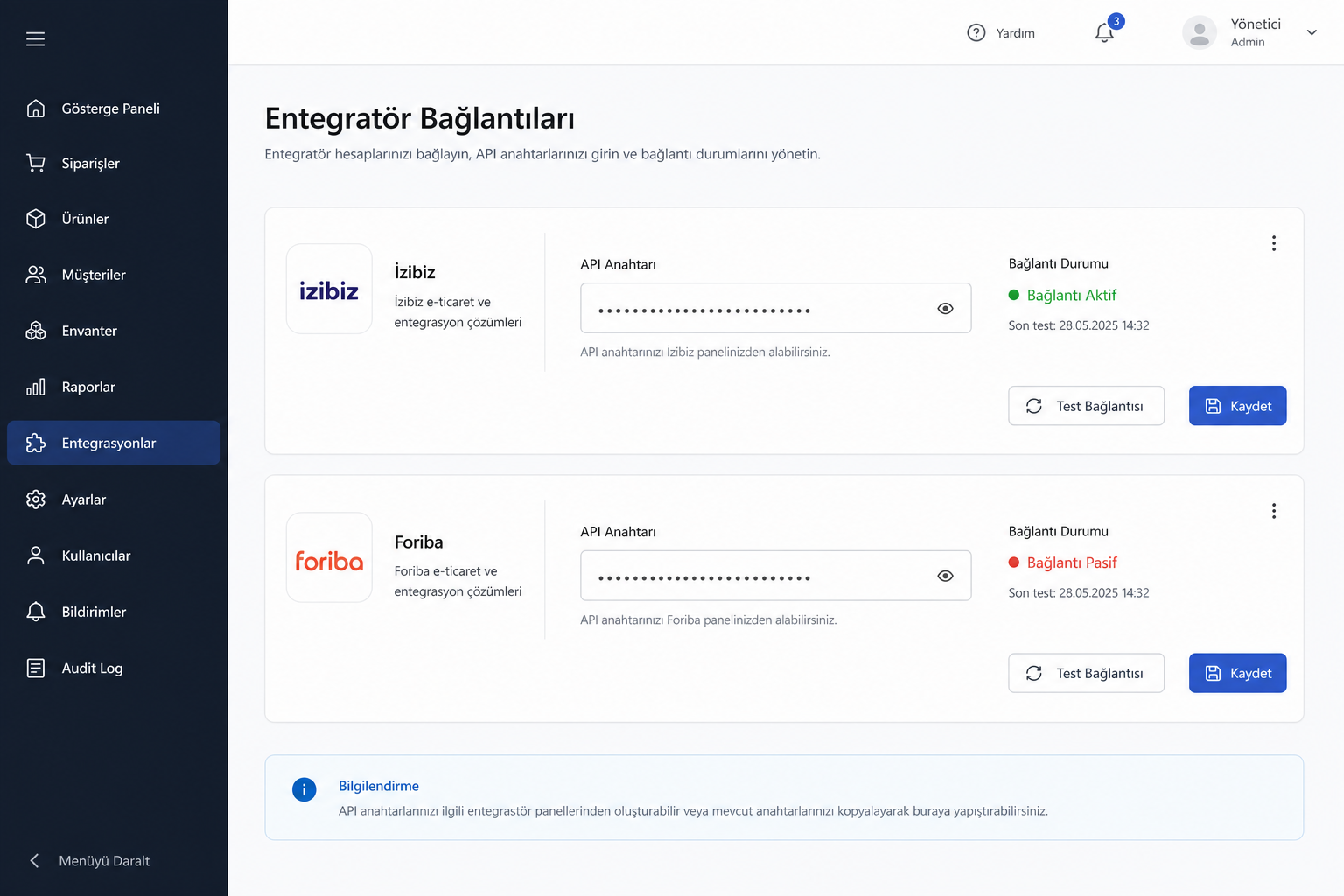Focus the Foriba API Anahtarı field

tap(776, 576)
